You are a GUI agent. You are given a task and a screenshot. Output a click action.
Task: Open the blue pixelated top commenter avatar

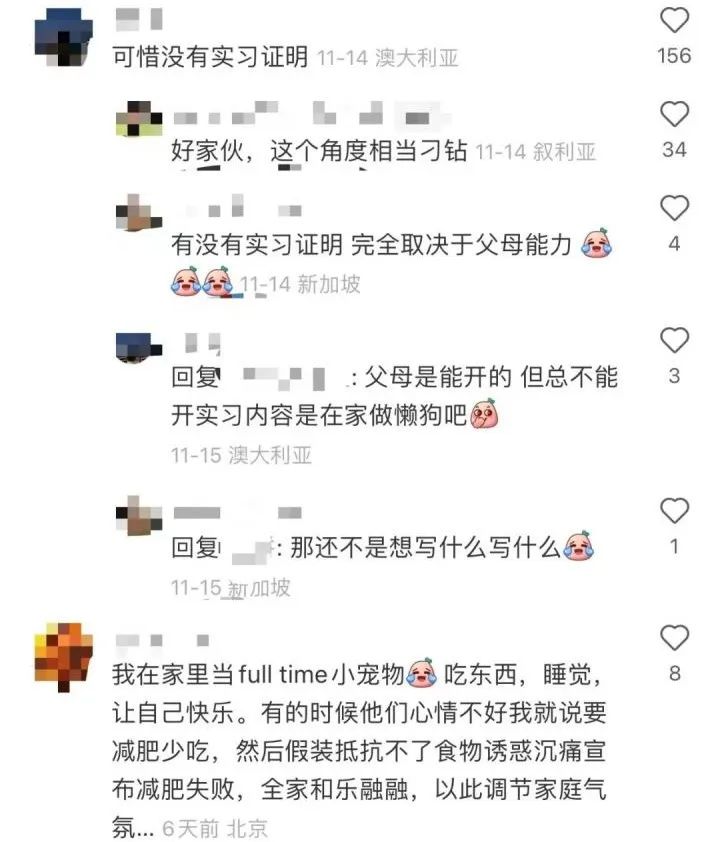(63, 37)
